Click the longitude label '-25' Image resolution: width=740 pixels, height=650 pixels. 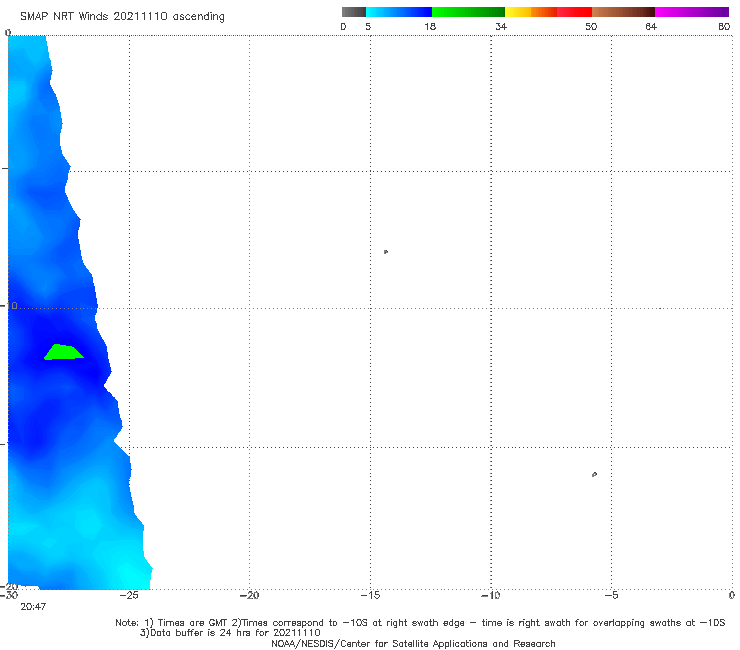click(129, 596)
